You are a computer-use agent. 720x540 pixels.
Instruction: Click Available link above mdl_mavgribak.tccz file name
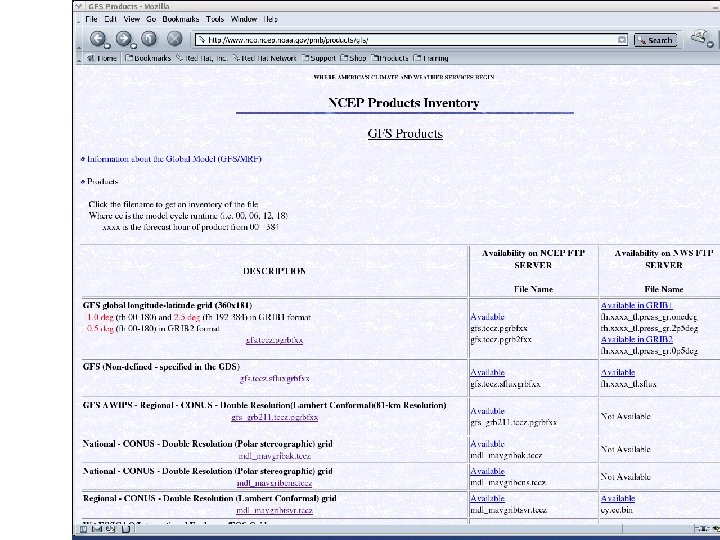487,444
